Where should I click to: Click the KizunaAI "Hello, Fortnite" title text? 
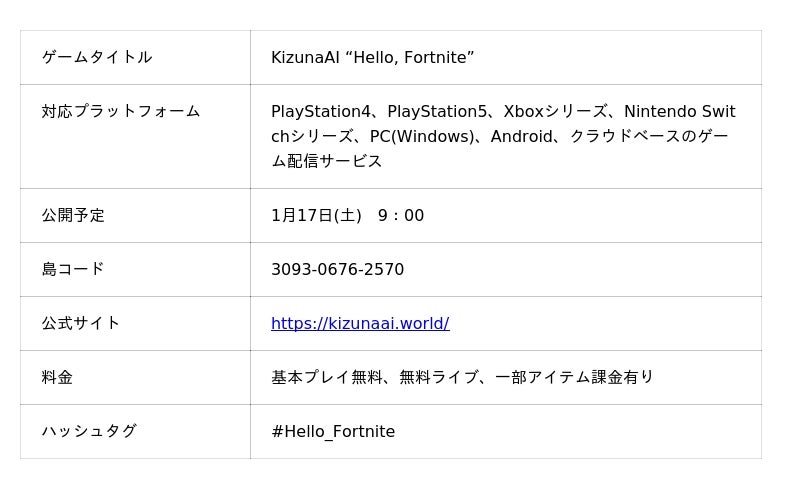[372, 57]
